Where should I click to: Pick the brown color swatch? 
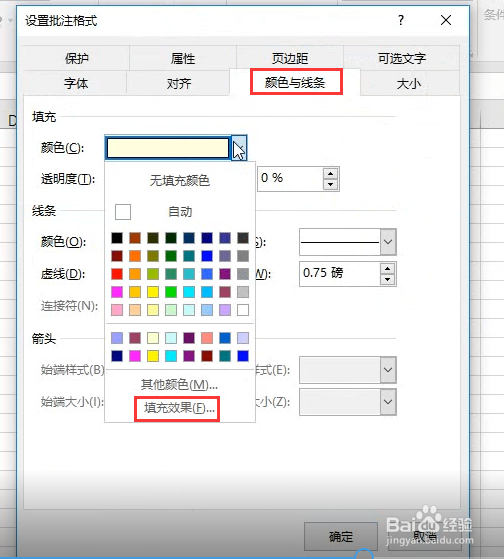135,238
